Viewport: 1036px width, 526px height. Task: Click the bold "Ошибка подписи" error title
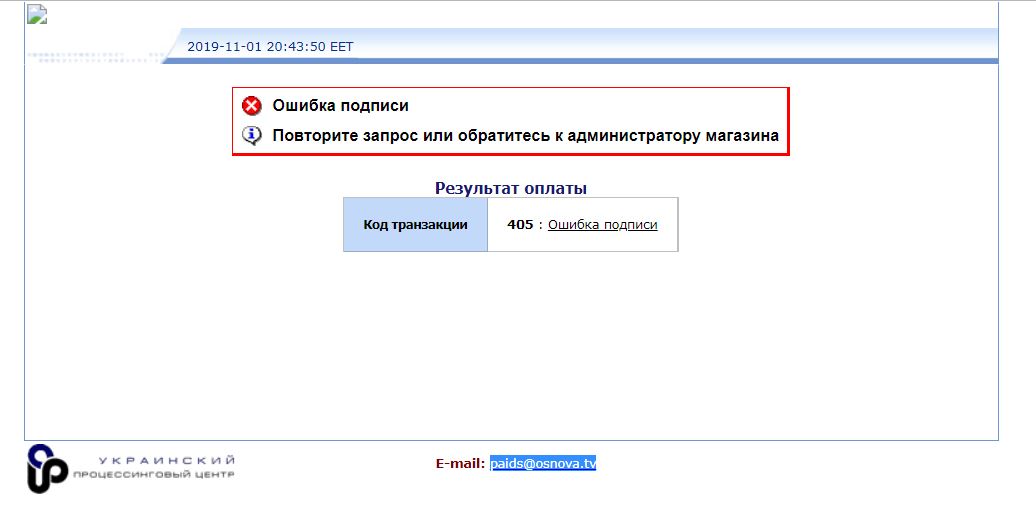coord(340,106)
